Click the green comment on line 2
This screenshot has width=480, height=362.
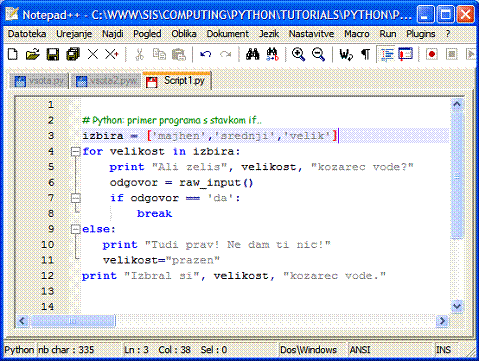click(x=172, y=120)
